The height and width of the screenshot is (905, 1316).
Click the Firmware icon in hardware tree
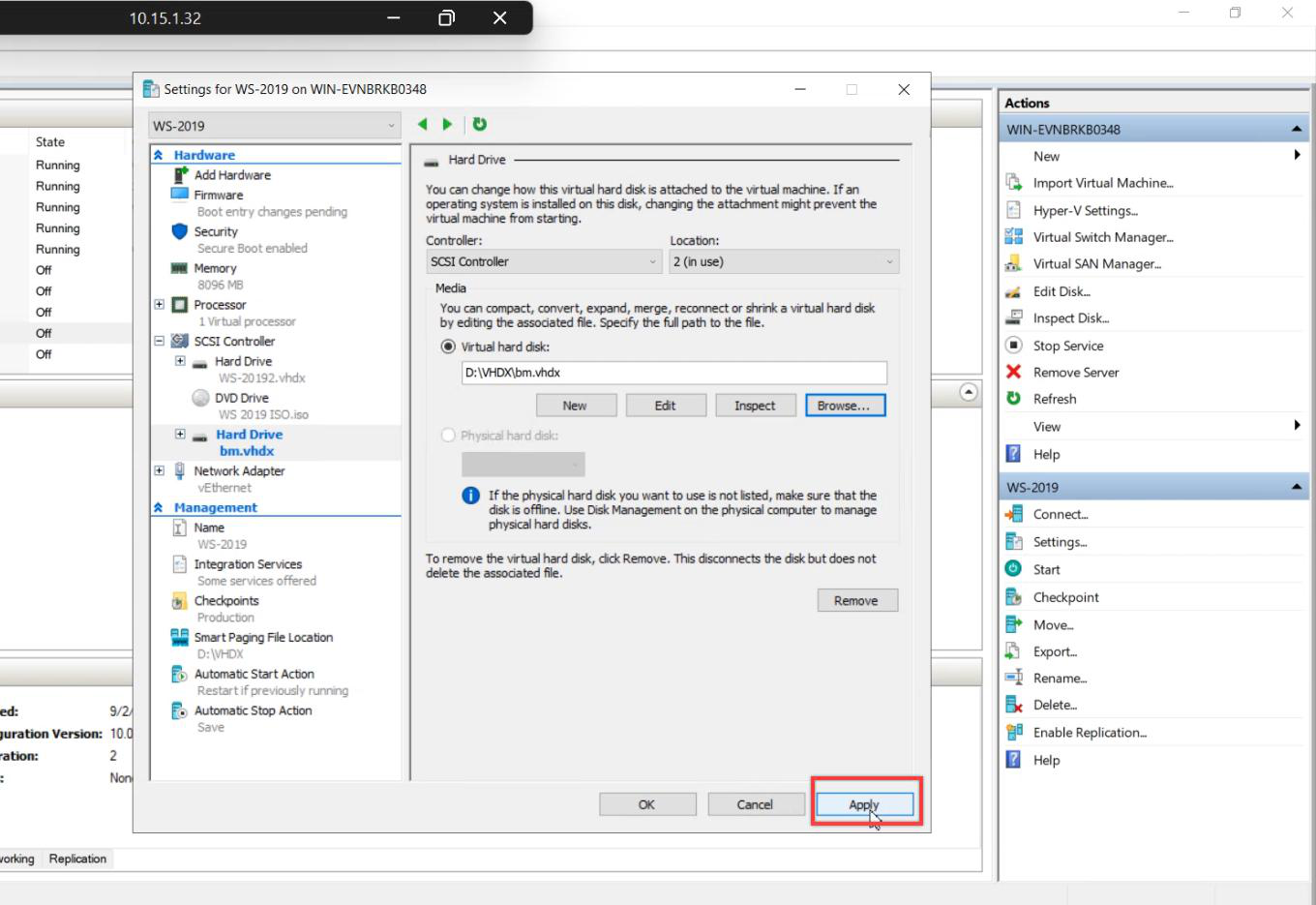[x=179, y=195]
